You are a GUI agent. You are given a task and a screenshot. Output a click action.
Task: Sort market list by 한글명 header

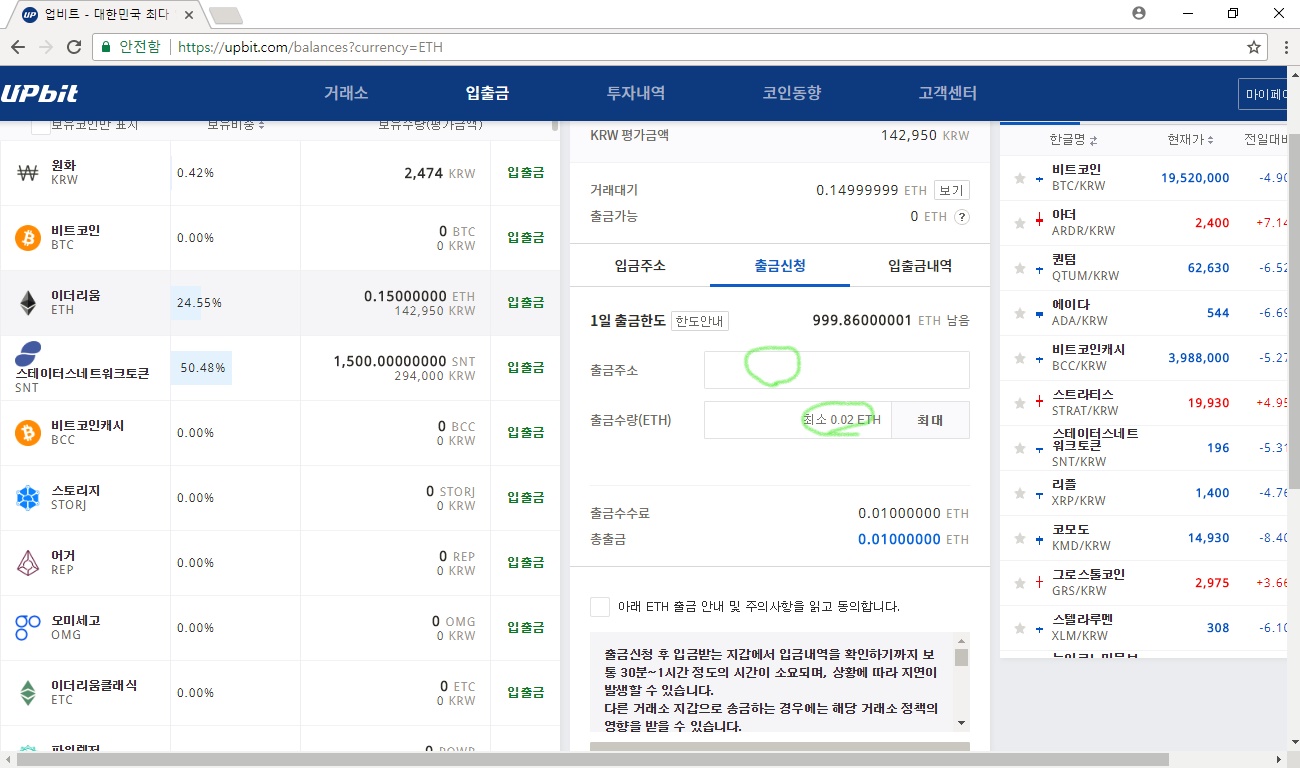pyautogui.click(x=1074, y=140)
